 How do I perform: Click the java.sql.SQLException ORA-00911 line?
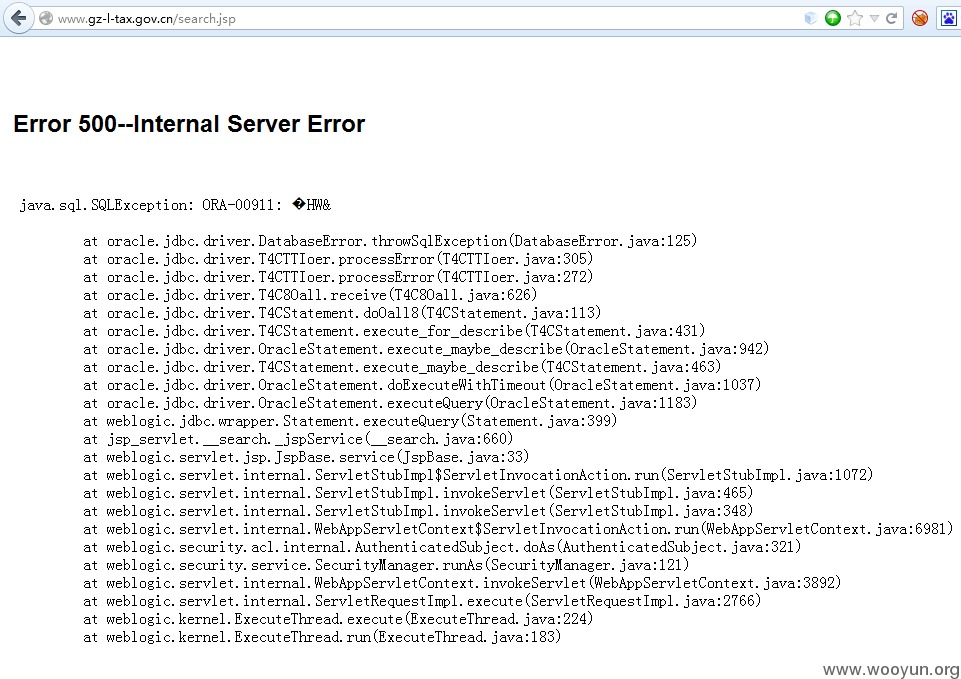coord(175,205)
